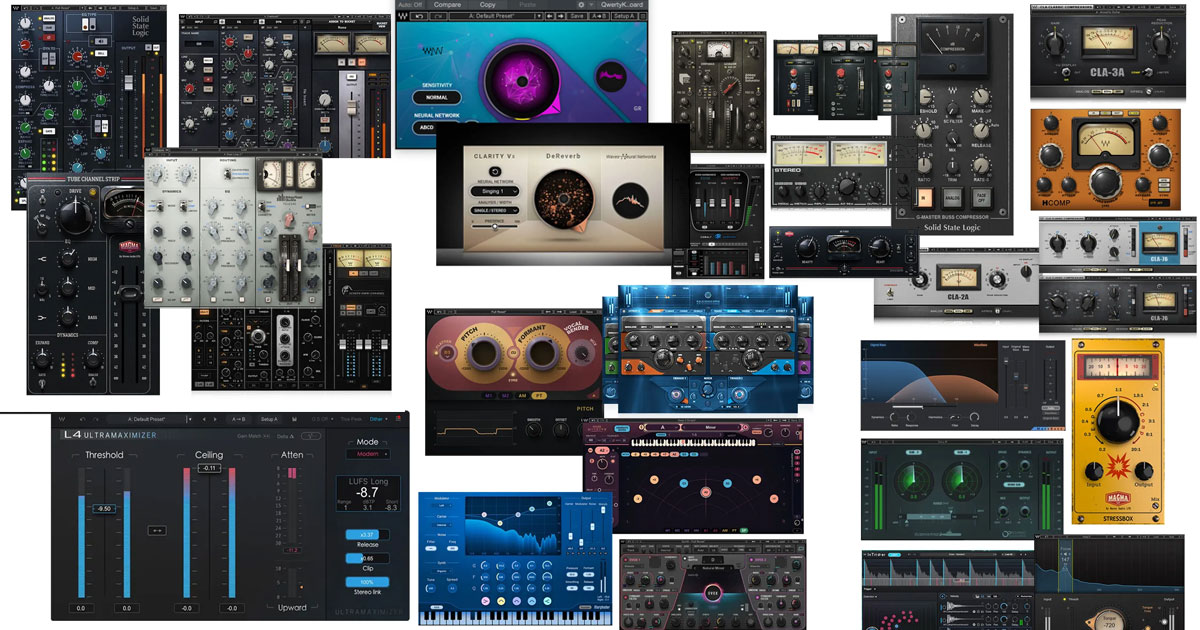The image size is (1200, 630).
Task: Click the Pitch knob in Vocal Bender
Action: click(x=484, y=354)
